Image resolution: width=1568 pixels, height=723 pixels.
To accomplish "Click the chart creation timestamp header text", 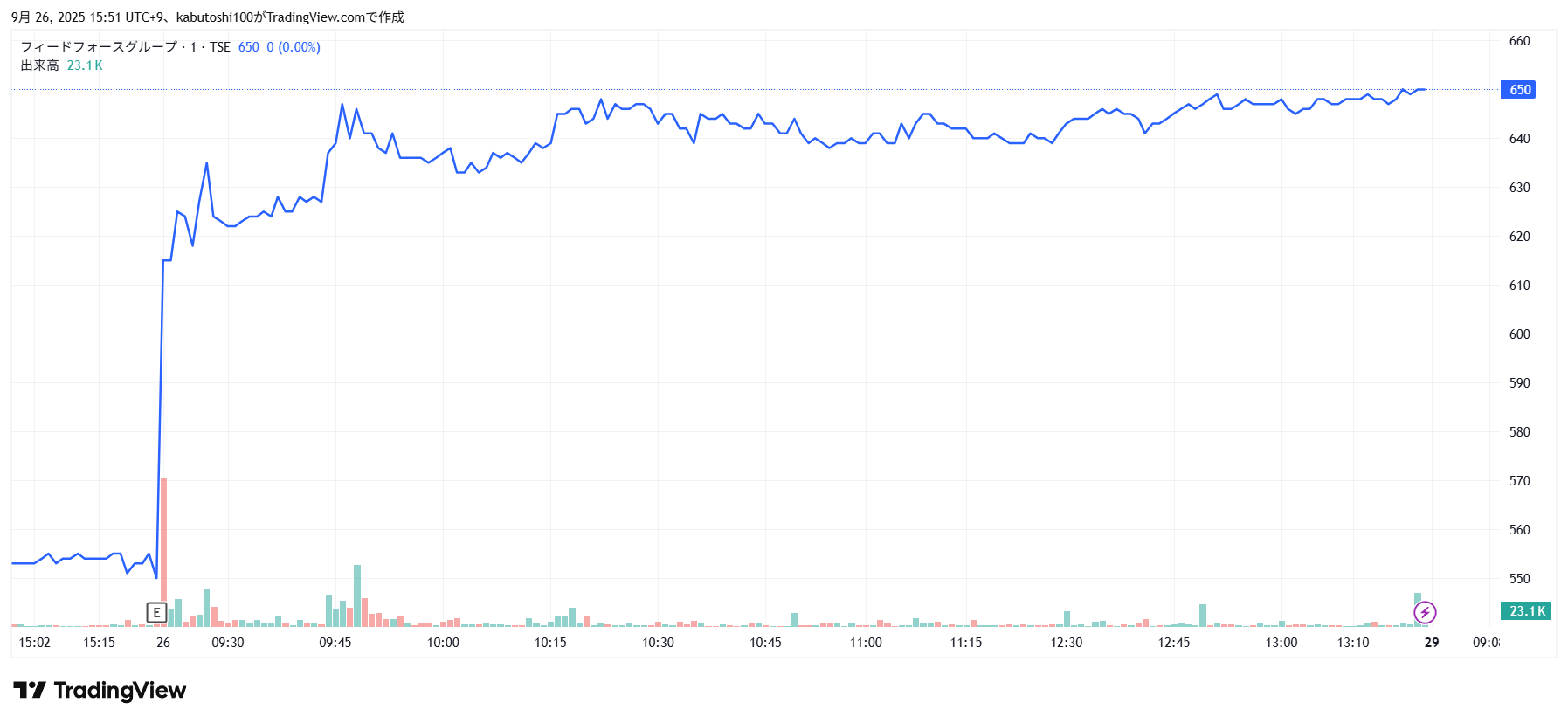I will point(208,17).
